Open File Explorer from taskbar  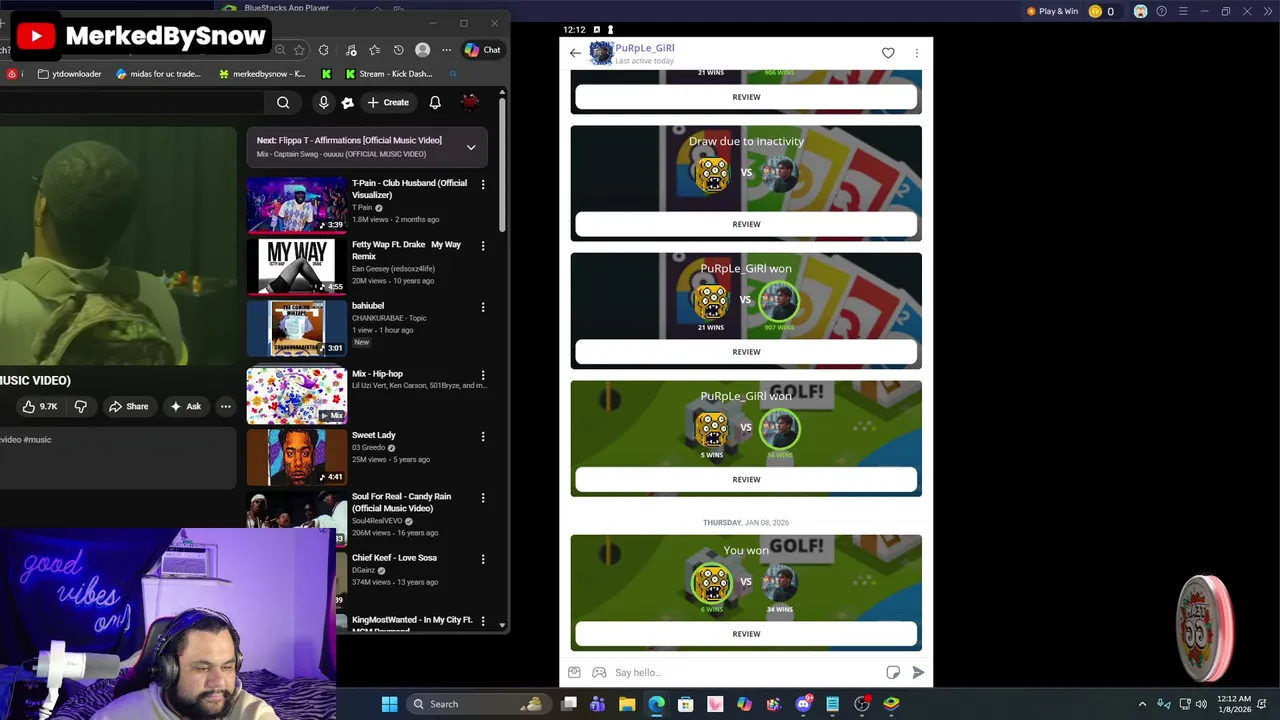(627, 704)
